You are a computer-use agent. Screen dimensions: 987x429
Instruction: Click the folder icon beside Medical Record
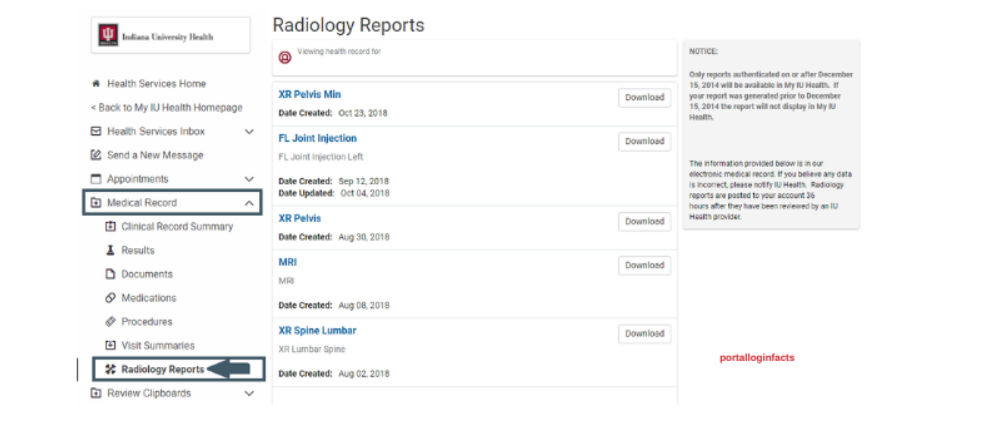pyautogui.click(x=96, y=203)
